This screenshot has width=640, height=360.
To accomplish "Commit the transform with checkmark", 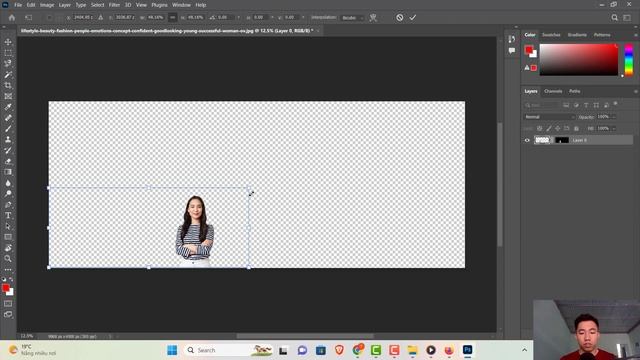I will tap(413, 18).
